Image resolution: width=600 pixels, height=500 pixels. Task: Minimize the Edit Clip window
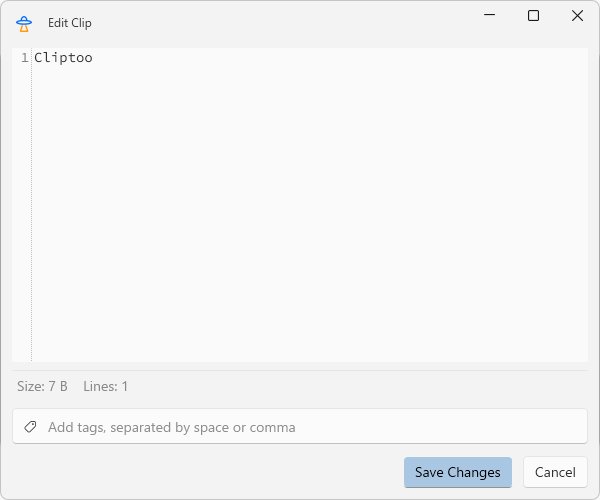tap(490, 16)
